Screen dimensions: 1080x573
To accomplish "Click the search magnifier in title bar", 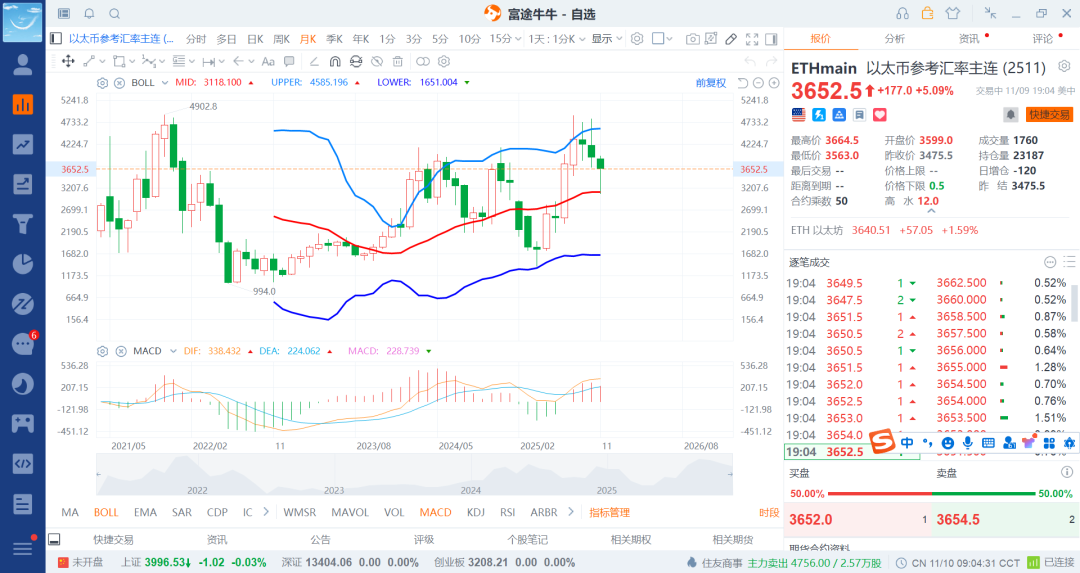I will click(114, 13).
